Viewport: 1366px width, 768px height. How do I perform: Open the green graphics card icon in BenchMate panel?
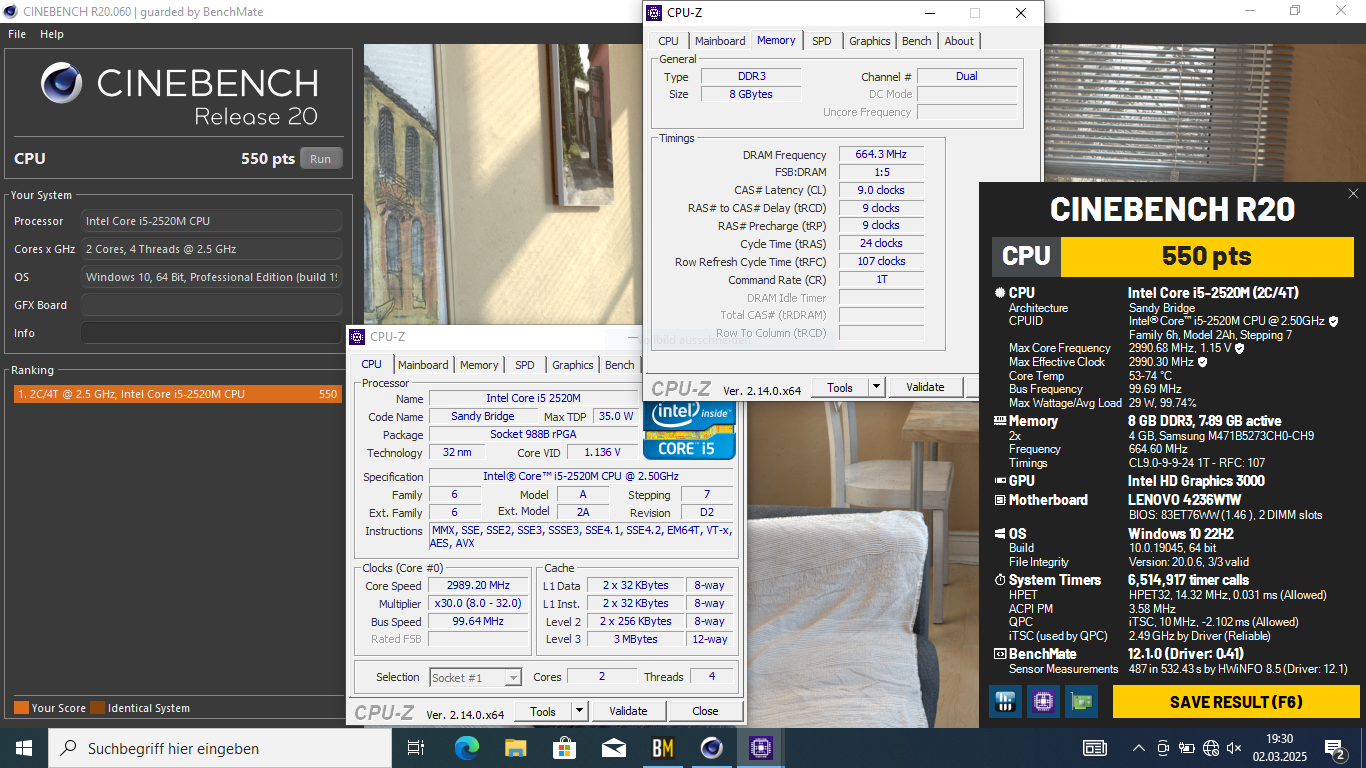1081,701
